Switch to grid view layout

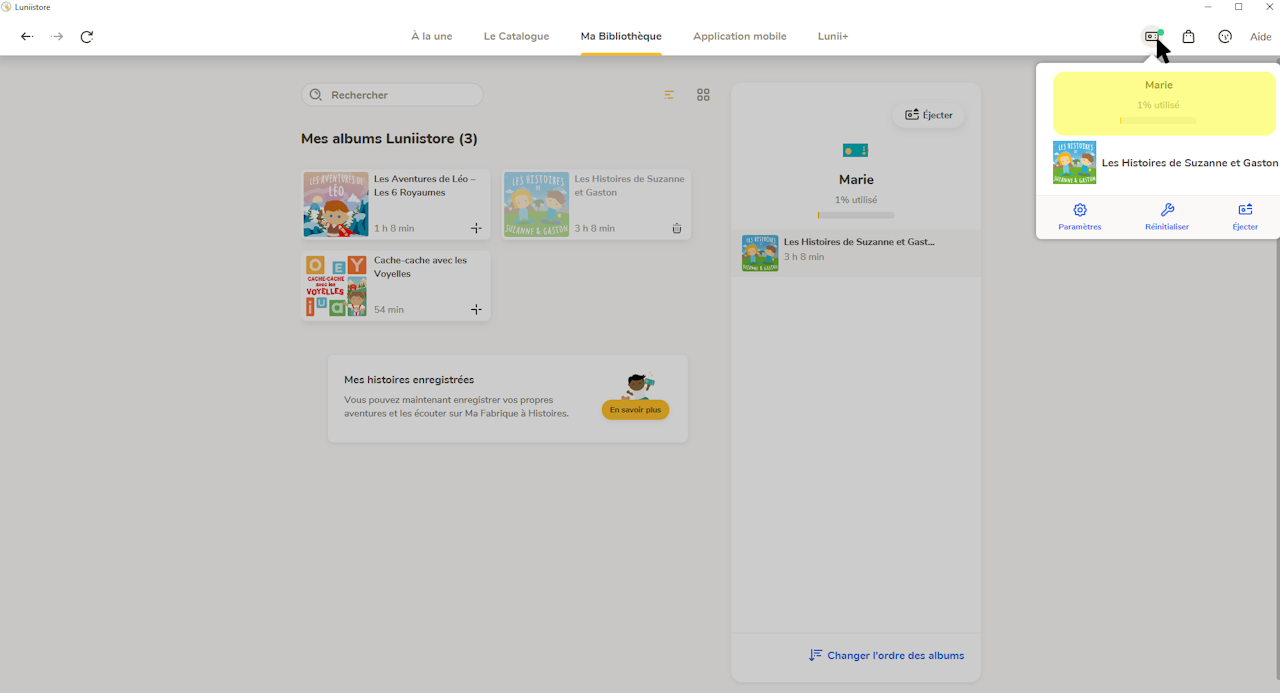(703, 95)
